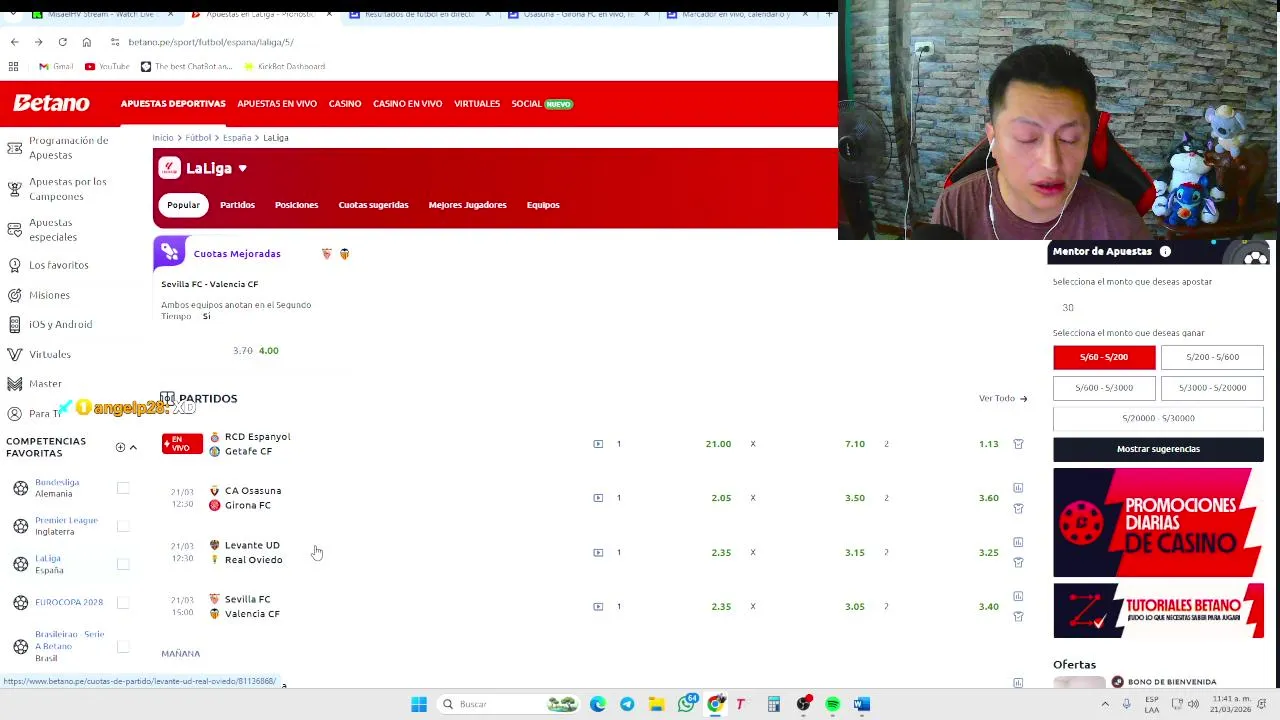
Task: Click Premier League soccer ball icon in sidebar
Action: click(x=20, y=526)
